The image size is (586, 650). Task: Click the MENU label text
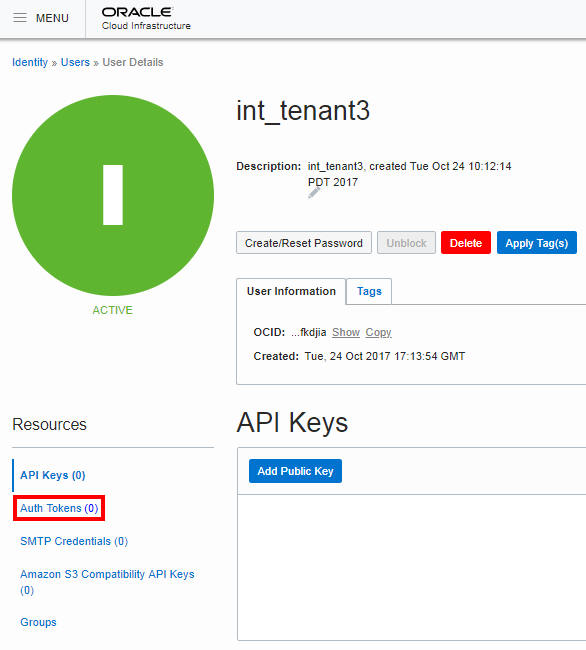(x=52, y=18)
